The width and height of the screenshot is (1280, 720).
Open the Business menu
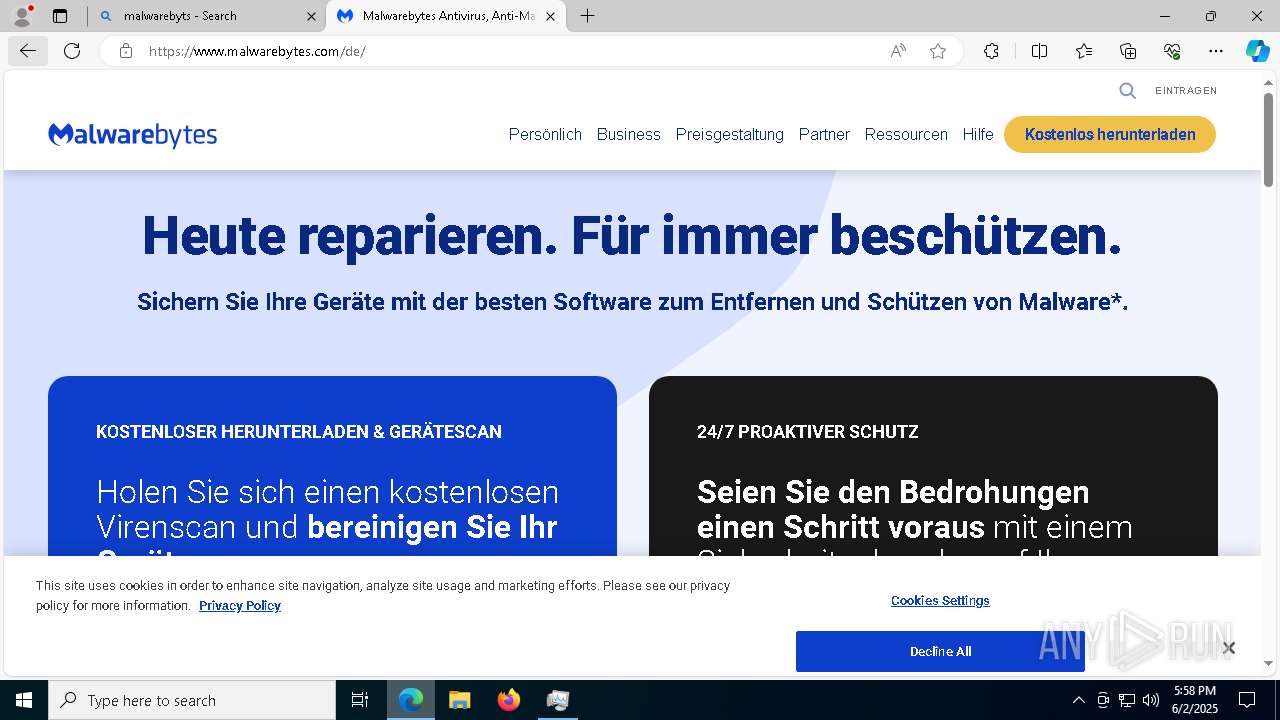[x=628, y=134]
